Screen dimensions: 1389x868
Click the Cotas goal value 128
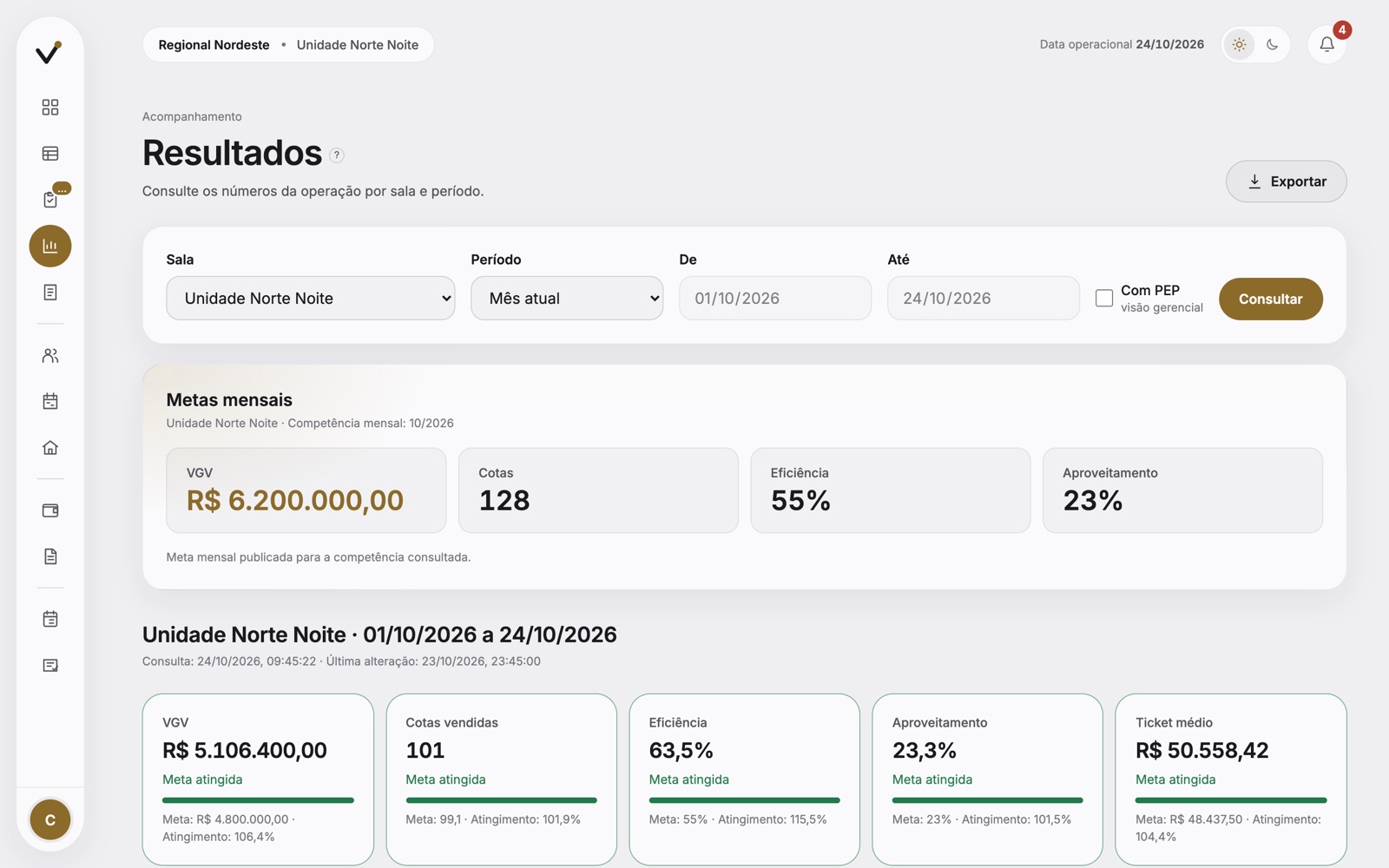click(504, 501)
